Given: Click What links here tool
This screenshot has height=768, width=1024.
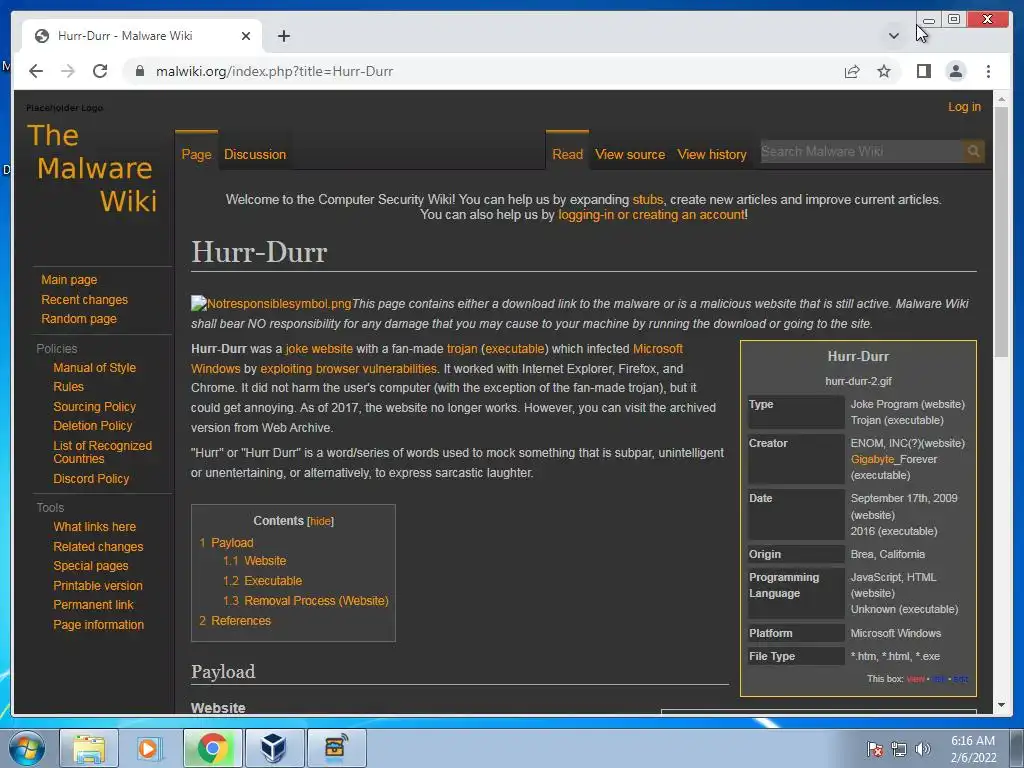Looking at the screenshot, I should [95, 527].
